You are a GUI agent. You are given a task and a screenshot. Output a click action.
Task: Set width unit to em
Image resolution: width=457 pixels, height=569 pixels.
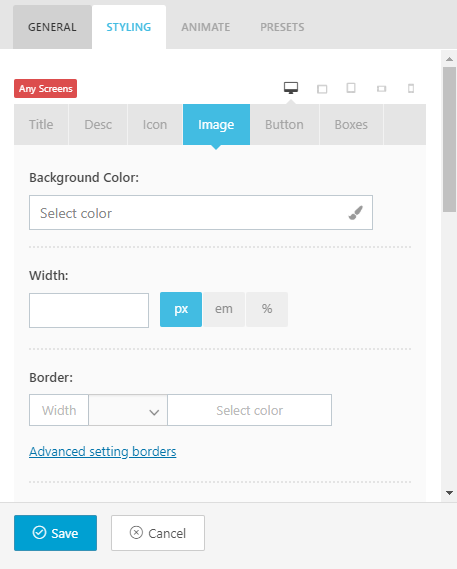tap(224, 310)
